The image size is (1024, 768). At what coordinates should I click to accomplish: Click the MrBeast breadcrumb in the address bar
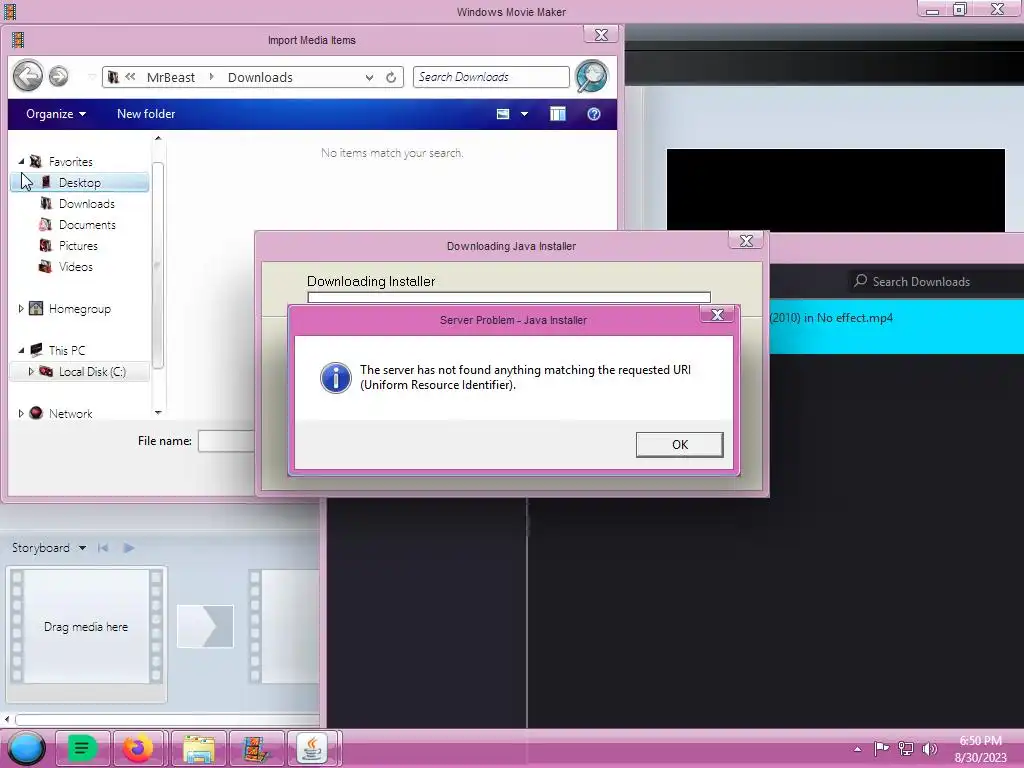[170, 77]
